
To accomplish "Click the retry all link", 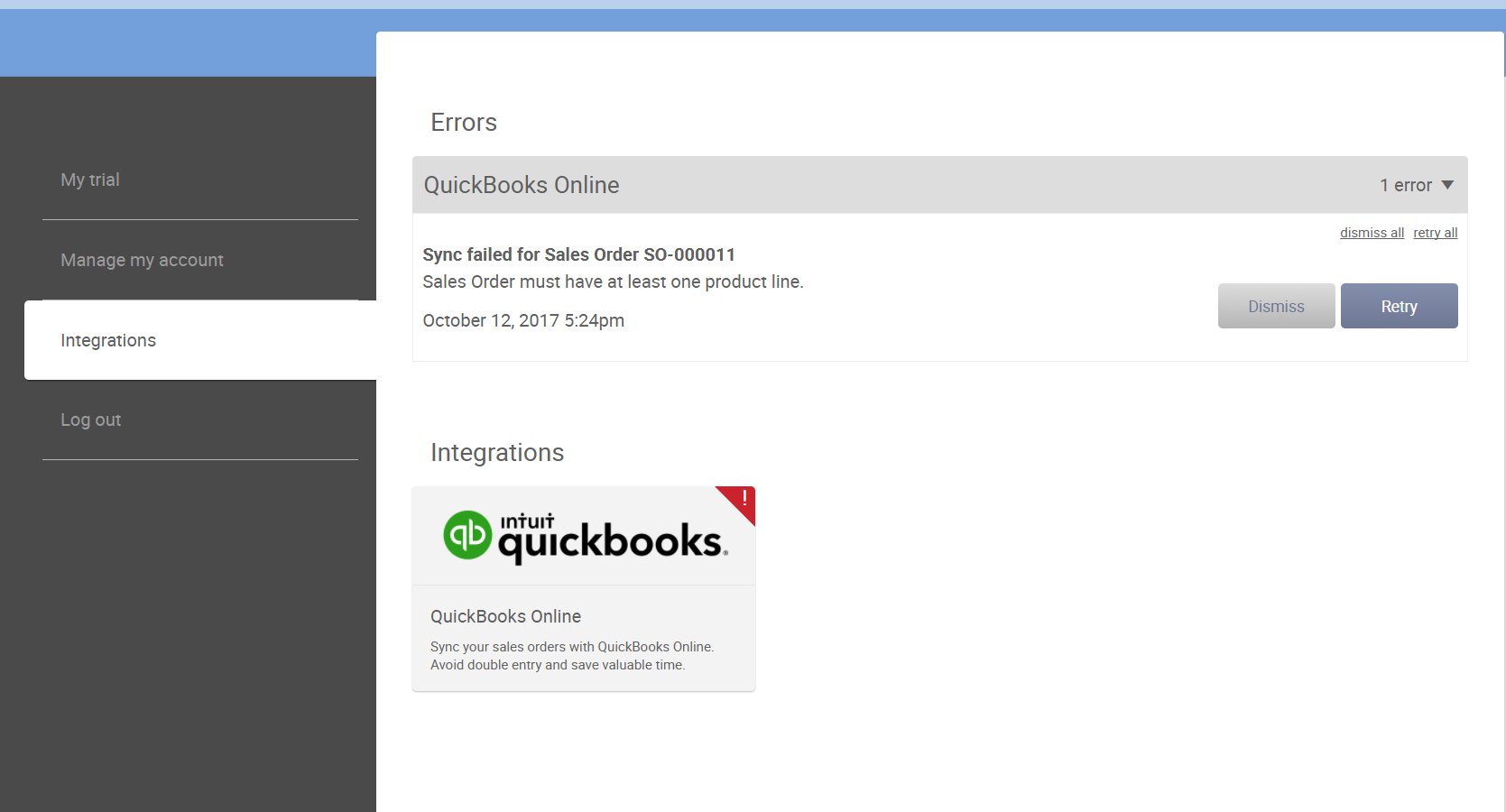I will pos(1436,233).
